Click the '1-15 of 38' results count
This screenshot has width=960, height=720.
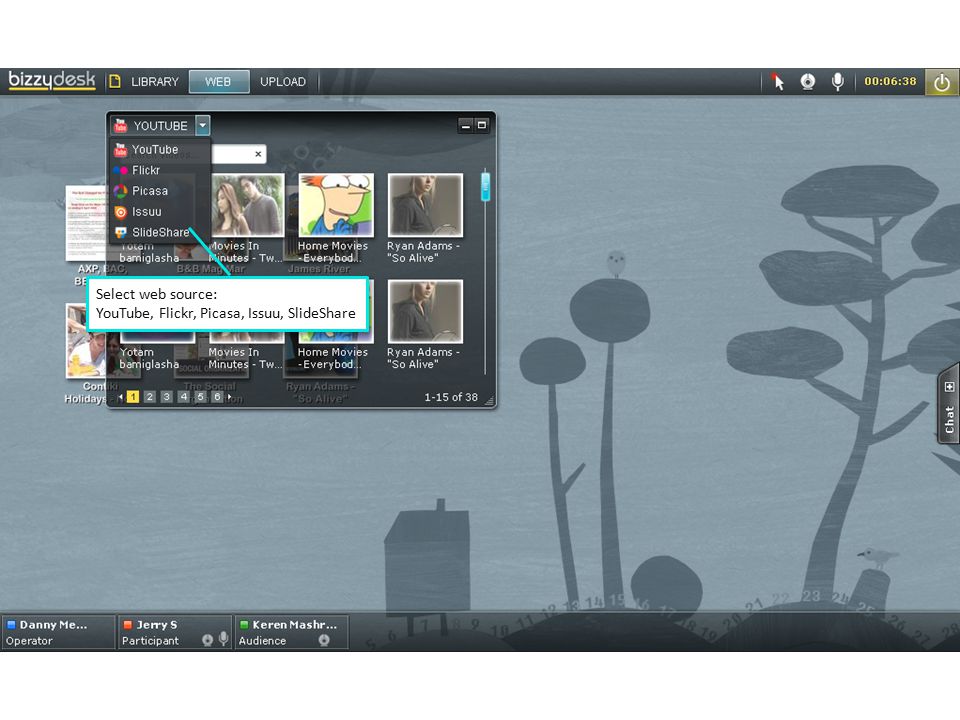pos(451,397)
